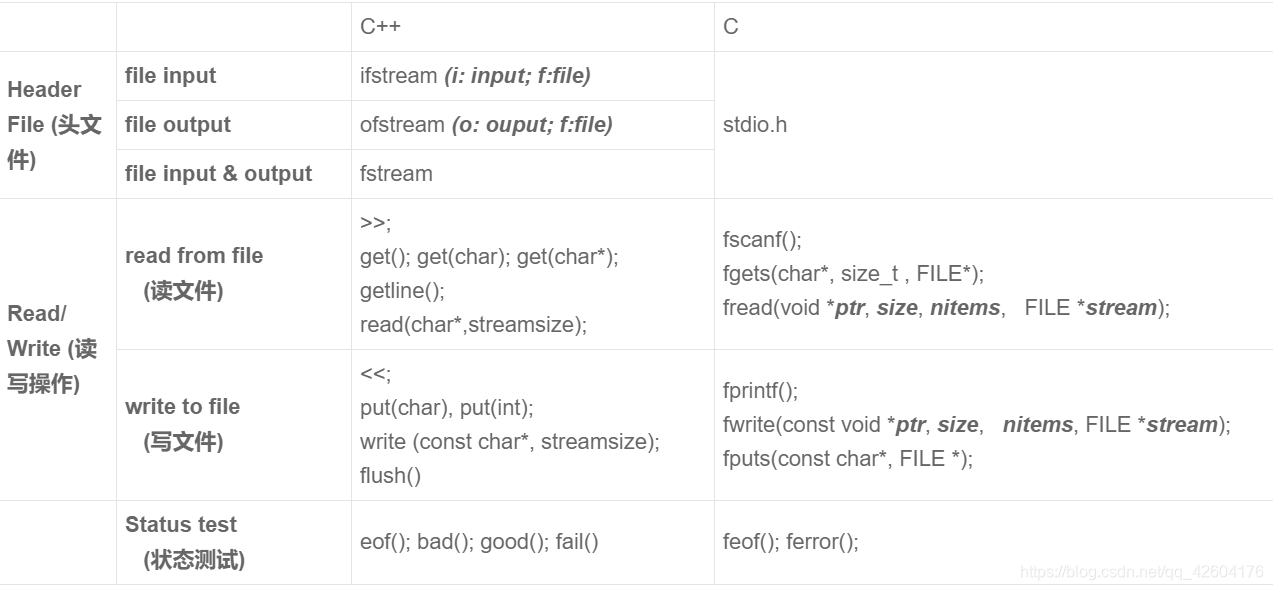Select the Header File row label
The height and width of the screenshot is (590, 1273).
point(55,125)
